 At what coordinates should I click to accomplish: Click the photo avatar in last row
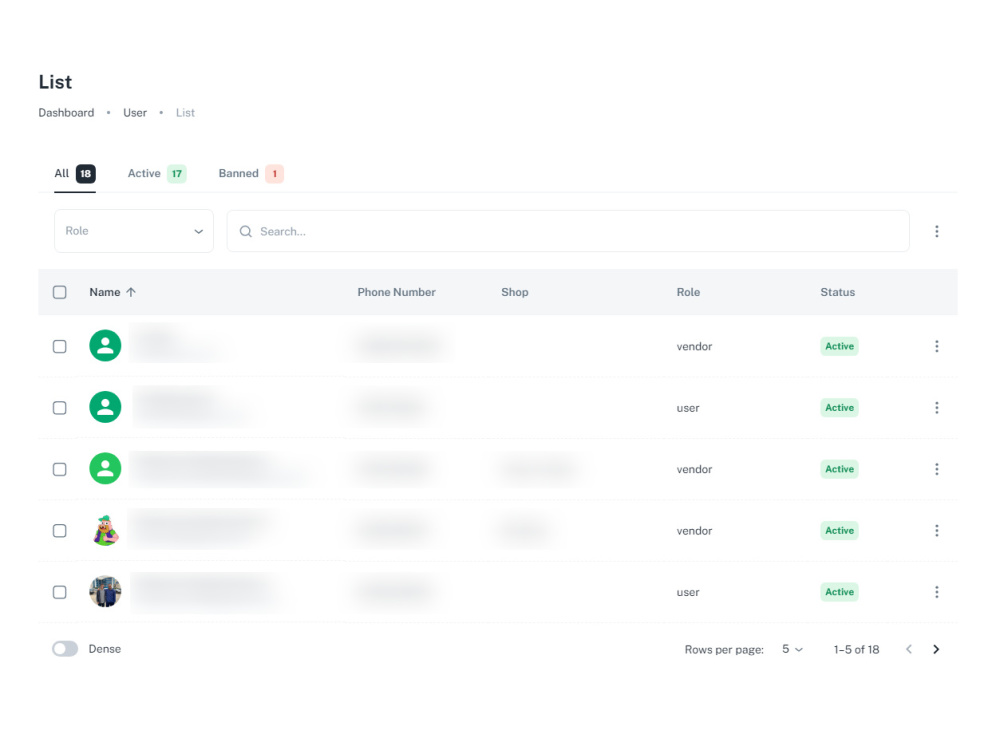[x=105, y=591]
